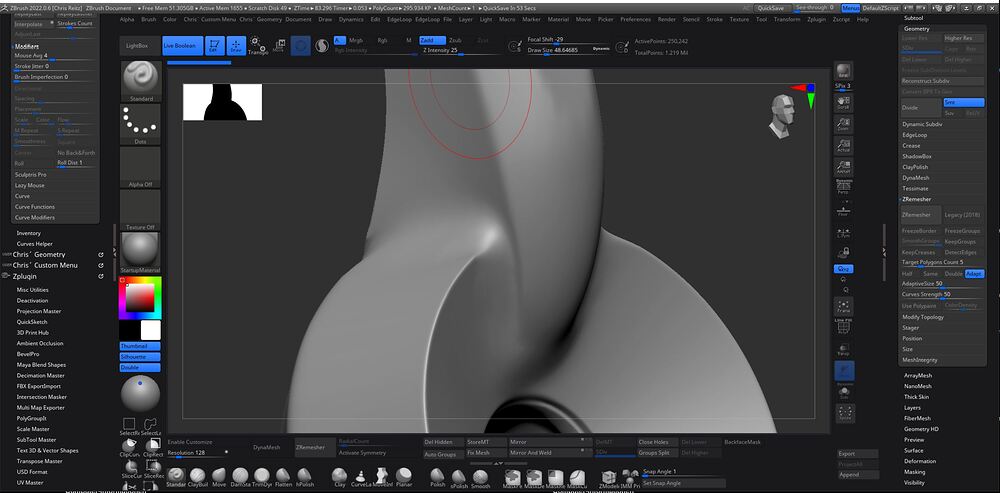
Task: Activate Draw mode button
Action: [236, 45]
